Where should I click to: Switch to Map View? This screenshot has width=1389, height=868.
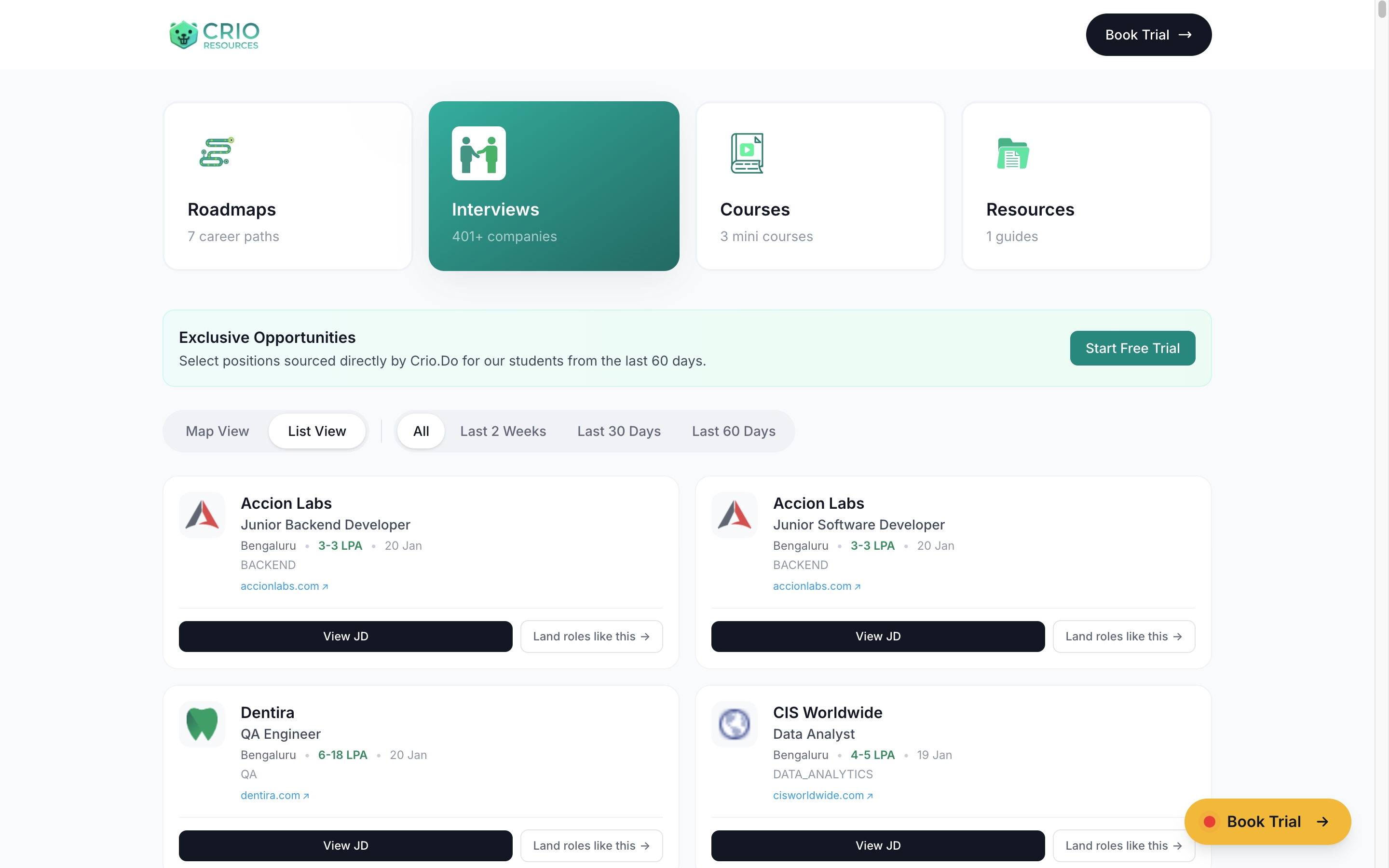point(217,431)
